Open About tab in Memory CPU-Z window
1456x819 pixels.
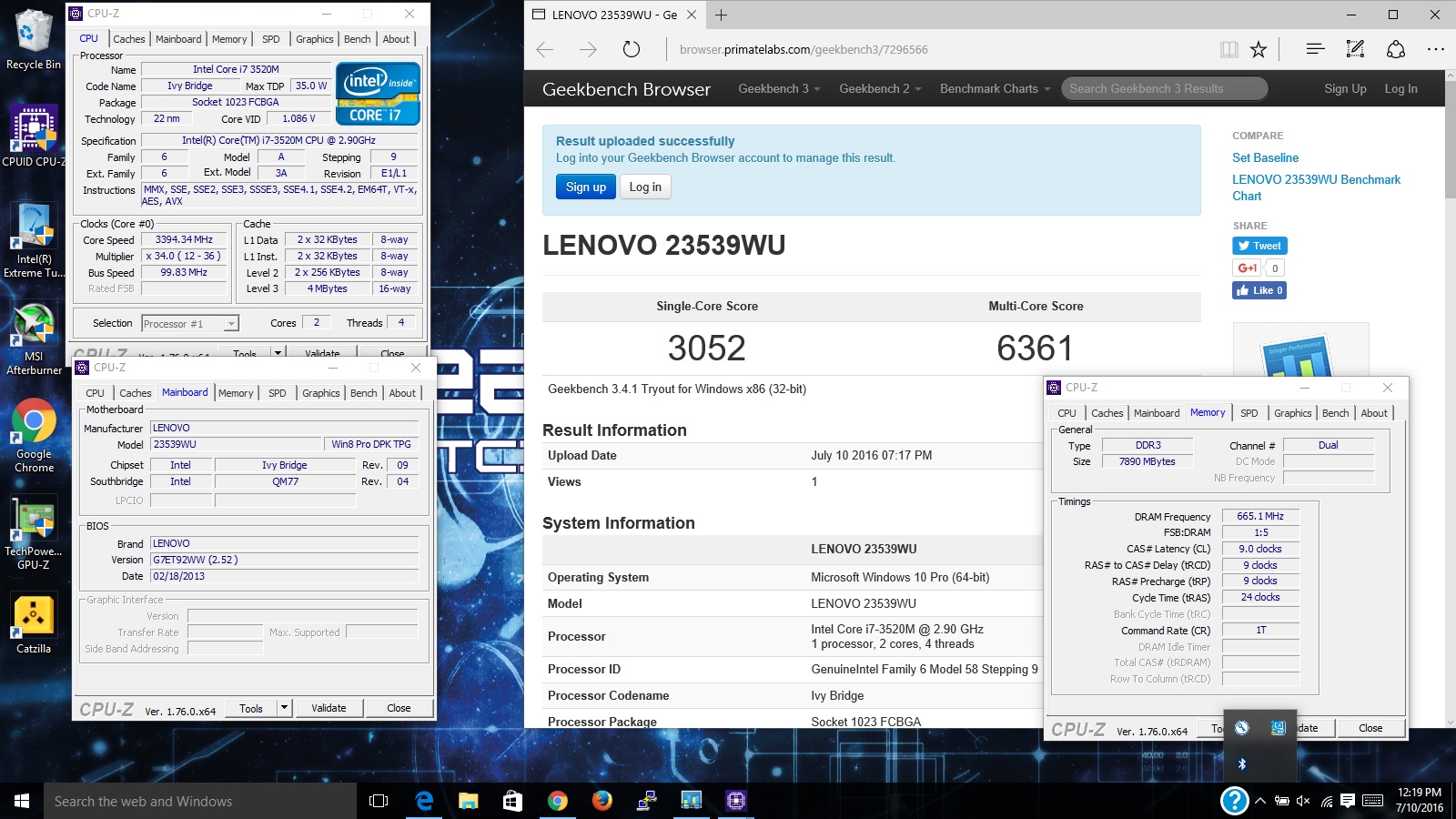click(1374, 413)
